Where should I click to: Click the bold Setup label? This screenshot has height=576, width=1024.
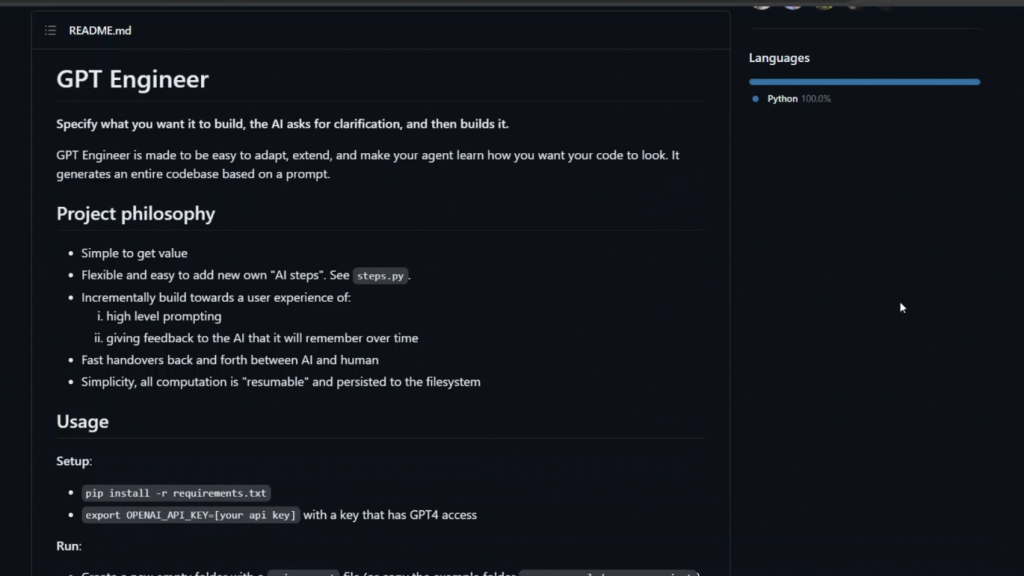coord(74,462)
